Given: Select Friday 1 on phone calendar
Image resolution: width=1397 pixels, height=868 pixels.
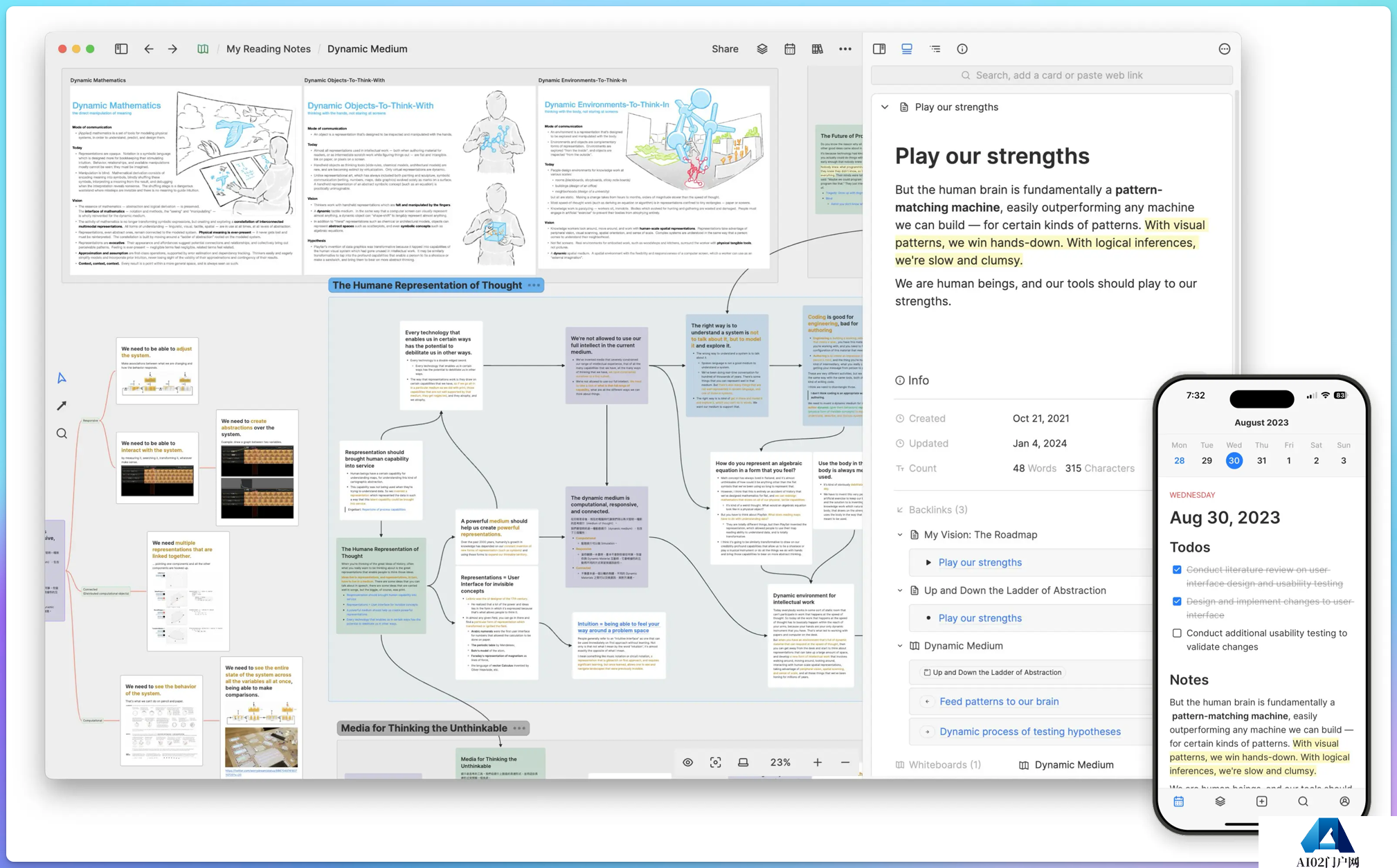Looking at the screenshot, I should point(1288,461).
